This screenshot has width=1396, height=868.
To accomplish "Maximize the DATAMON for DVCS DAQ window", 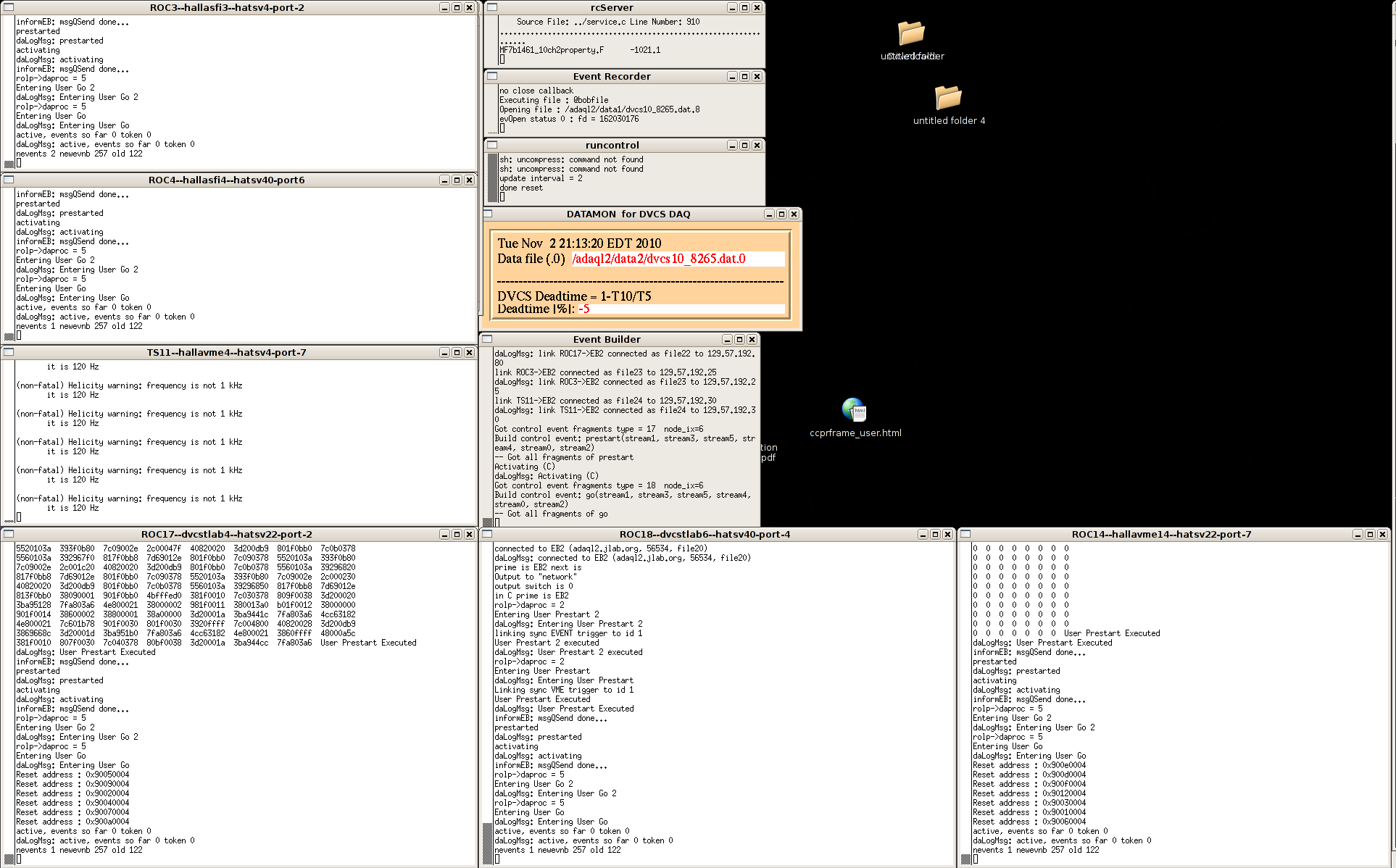I will coord(781,214).
